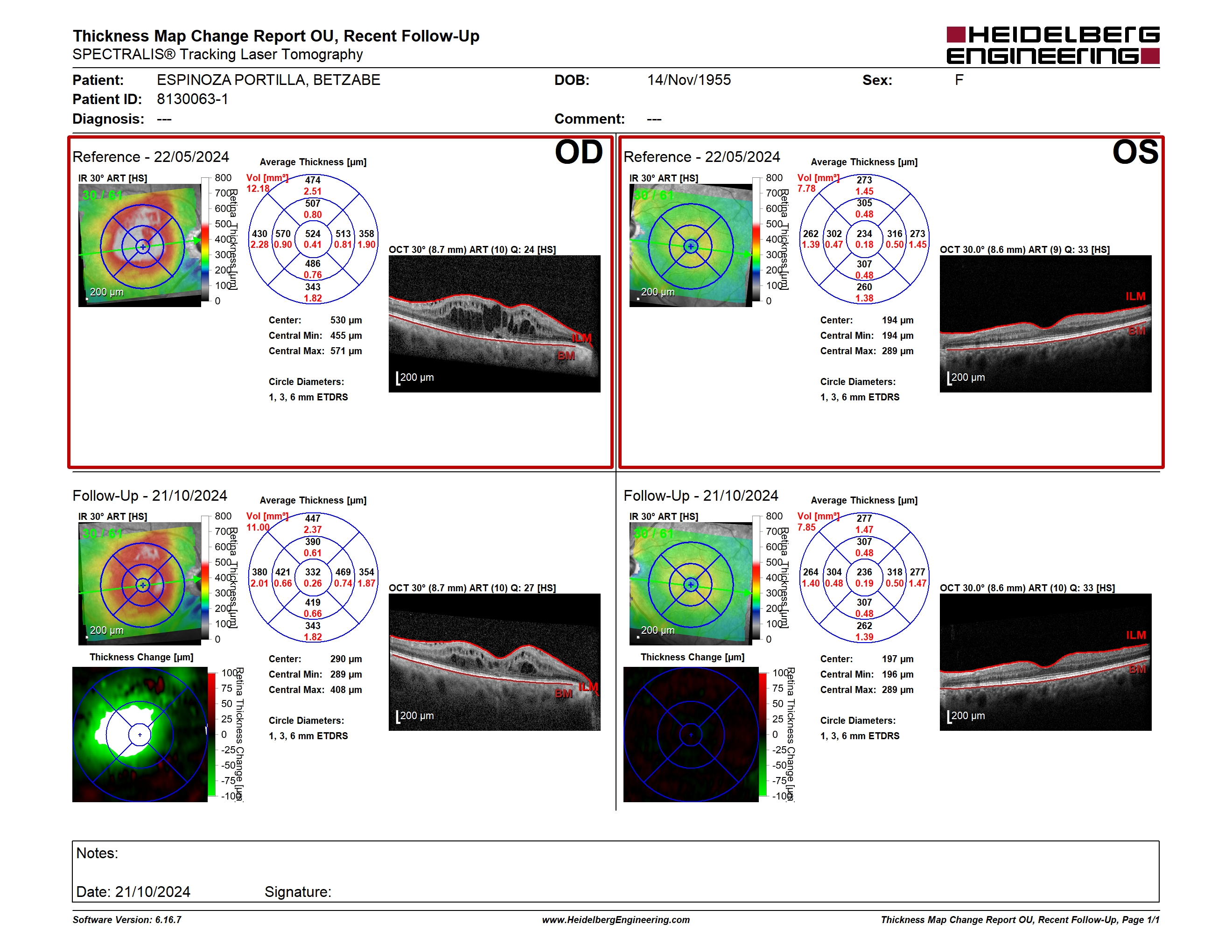
Task: Select the DOB value 14/Nov/1955
Action: [x=689, y=80]
